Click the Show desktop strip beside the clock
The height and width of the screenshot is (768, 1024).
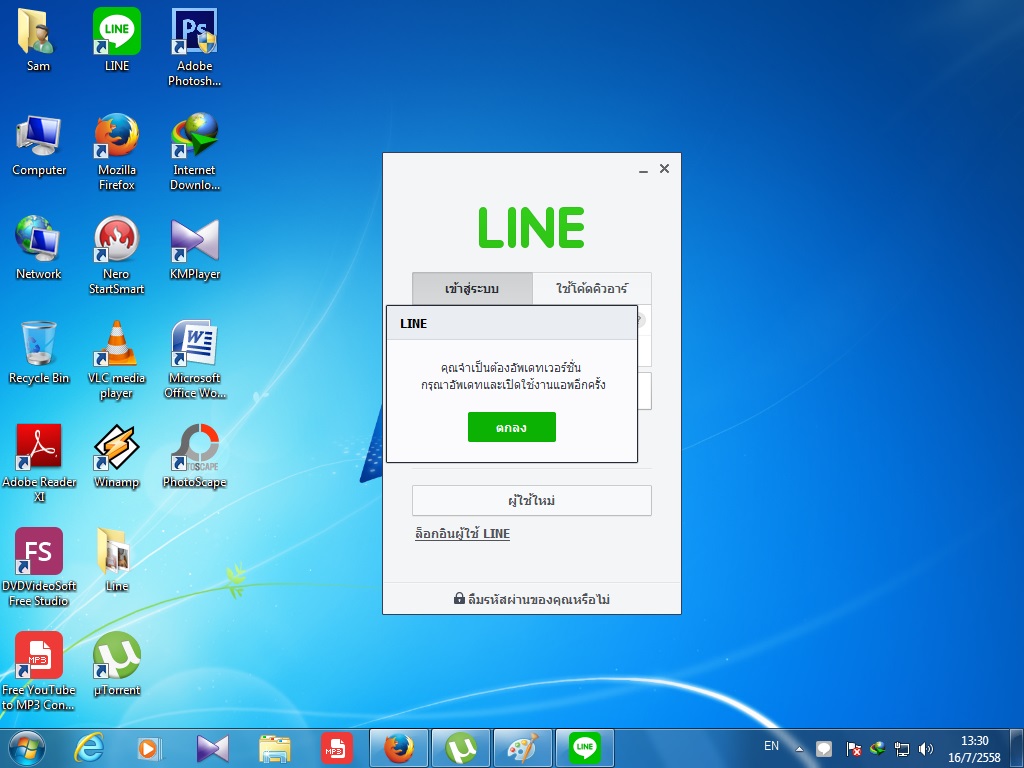click(x=1017, y=748)
